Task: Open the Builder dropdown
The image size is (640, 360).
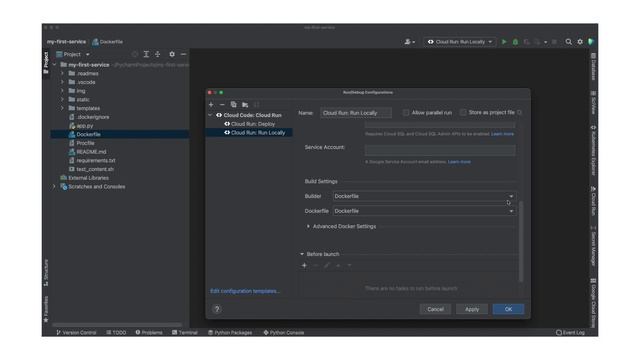Action: (424, 196)
